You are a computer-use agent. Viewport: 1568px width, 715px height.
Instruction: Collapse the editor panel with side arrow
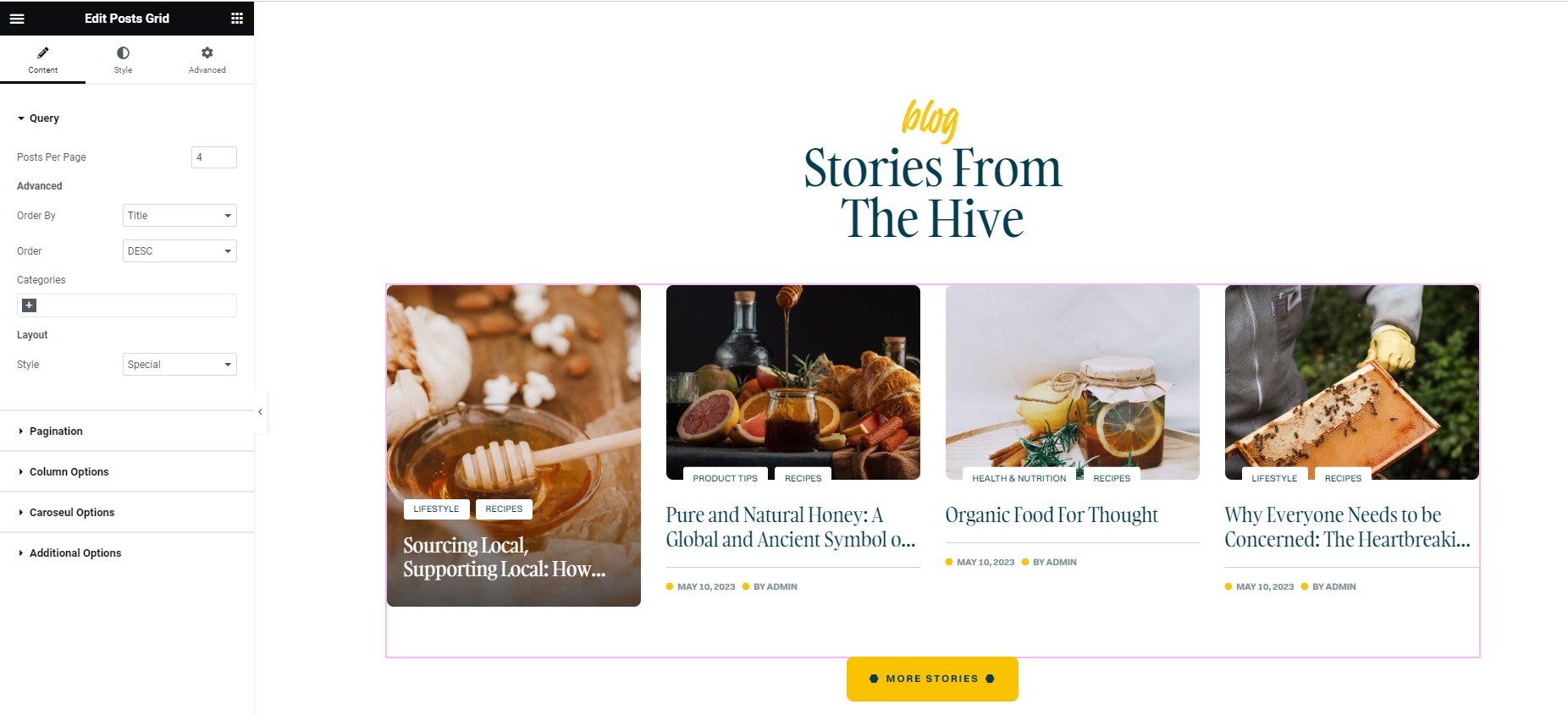coord(261,412)
